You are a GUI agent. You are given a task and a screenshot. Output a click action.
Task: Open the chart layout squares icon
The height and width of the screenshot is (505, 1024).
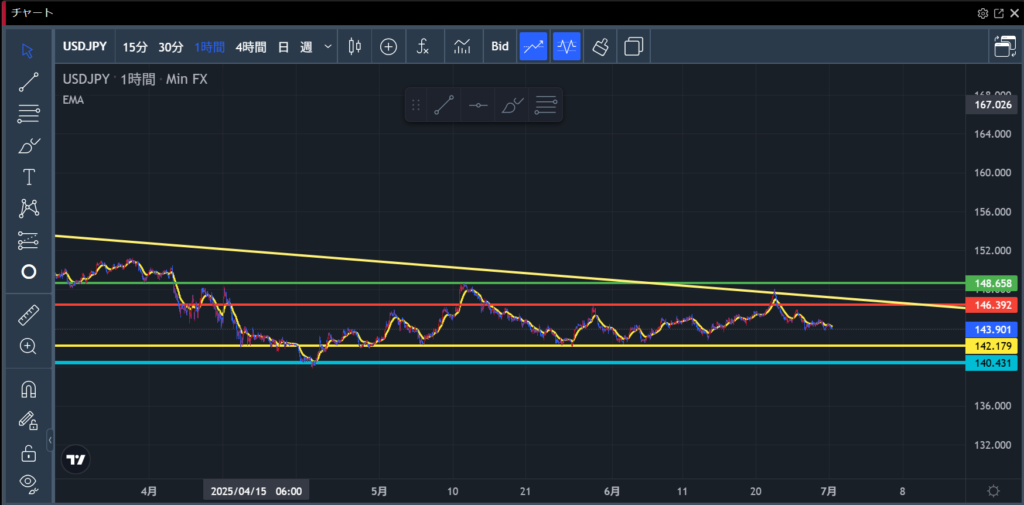pyautogui.click(x=633, y=46)
